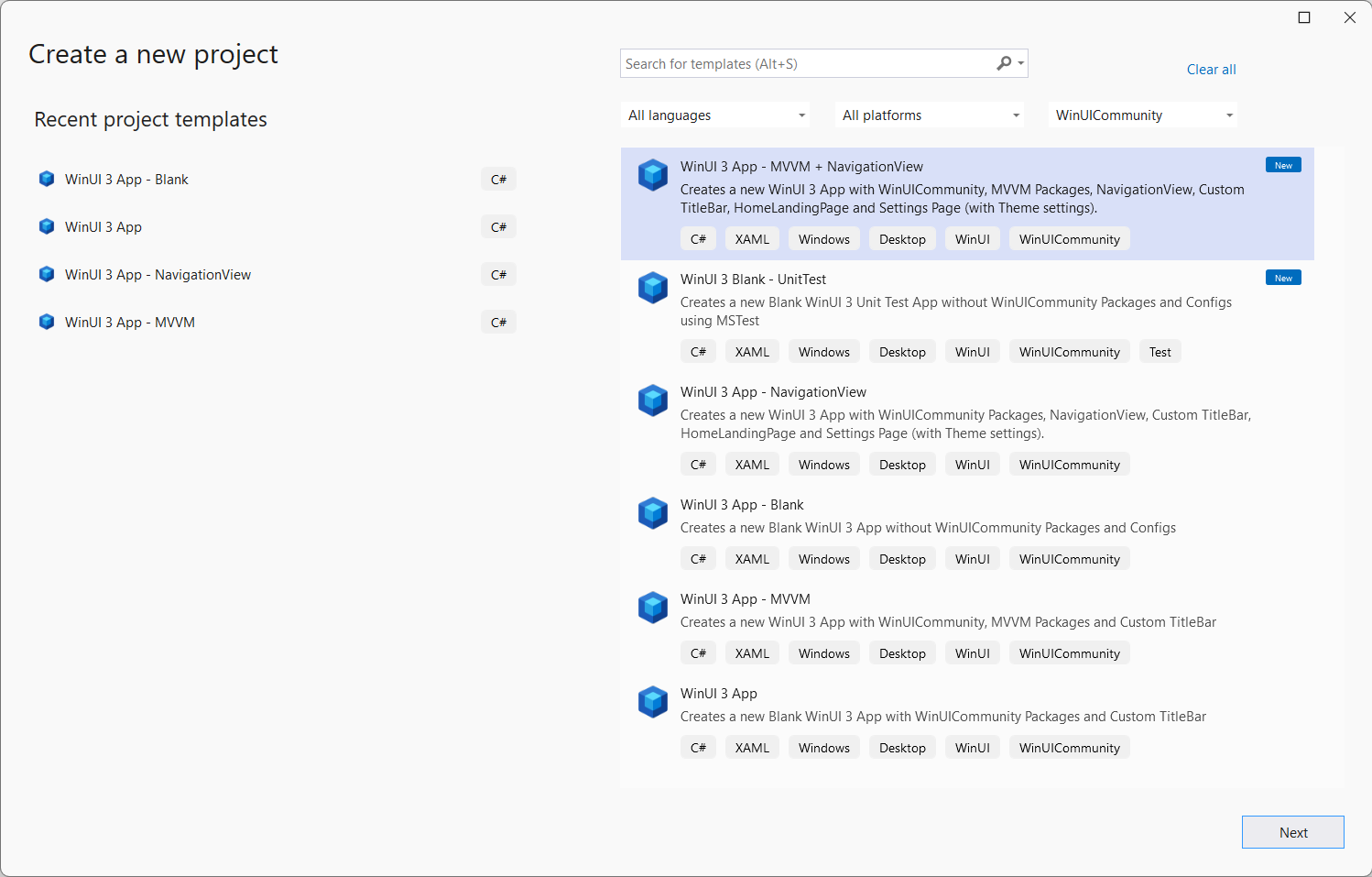Click WinUI tag under WinUI 3 App - MVVM template
The image size is (1372, 877).
coord(972,653)
